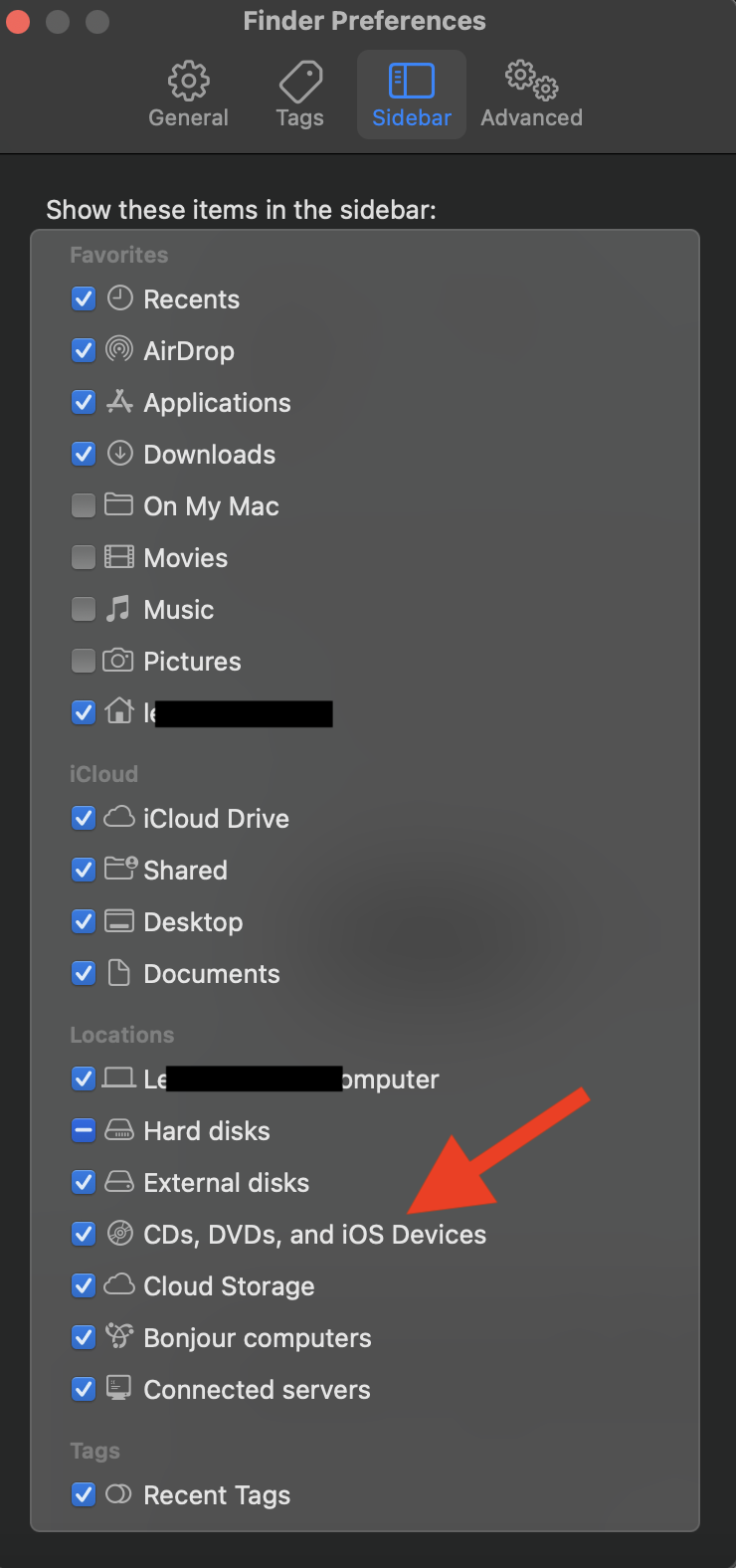Viewport: 736px width, 1568px height.
Task: Click the Downloads arrow icon
Action: [x=119, y=454]
